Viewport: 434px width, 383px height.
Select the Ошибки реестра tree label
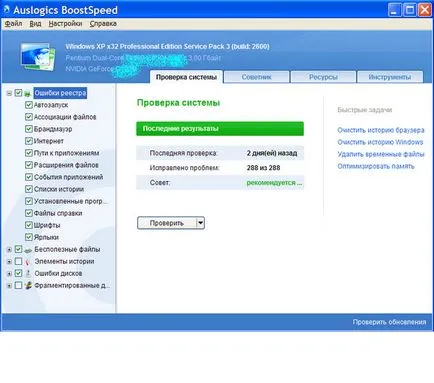[x=60, y=93]
